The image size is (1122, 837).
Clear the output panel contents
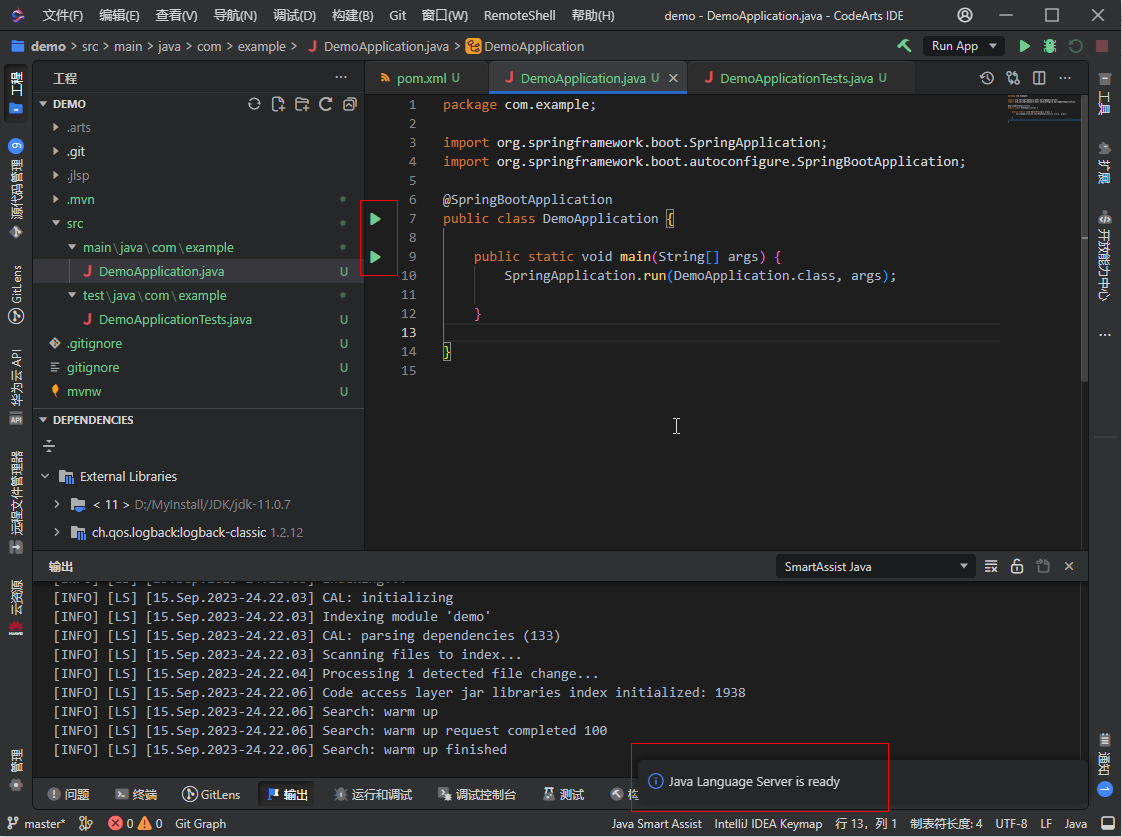pyautogui.click(x=991, y=566)
